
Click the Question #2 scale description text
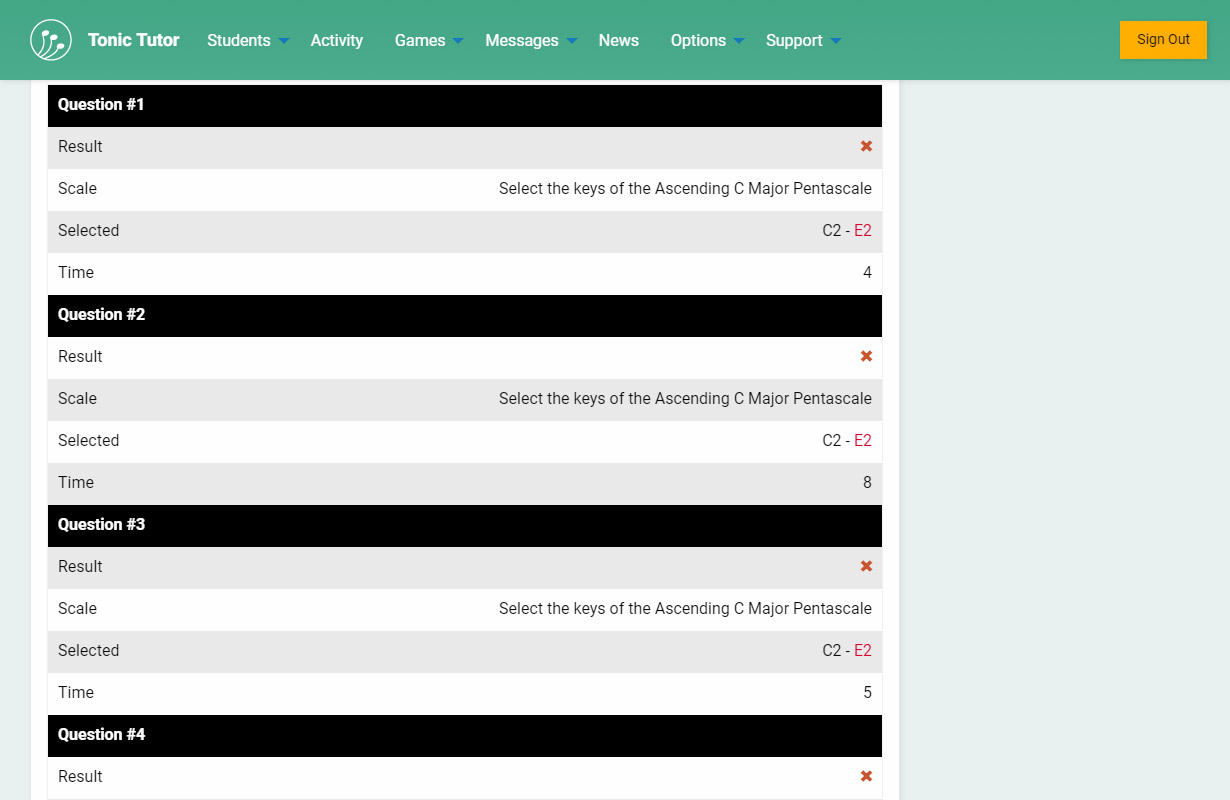tap(685, 398)
